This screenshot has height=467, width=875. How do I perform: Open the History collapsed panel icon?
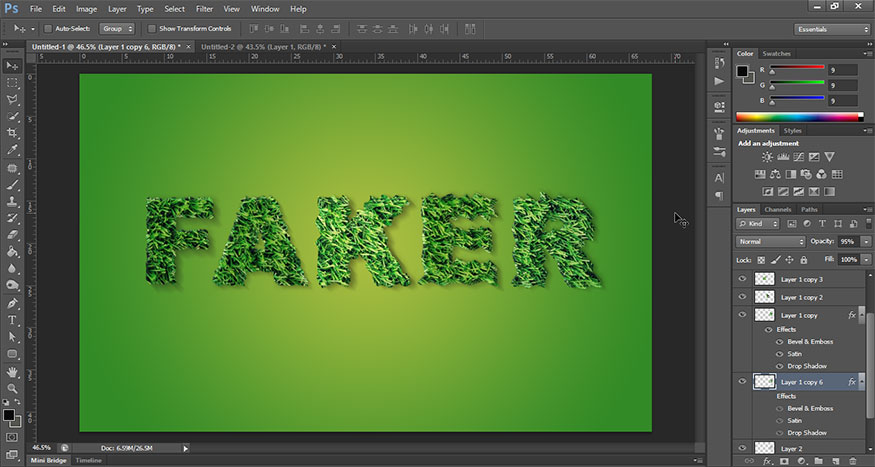pyautogui.click(x=719, y=63)
